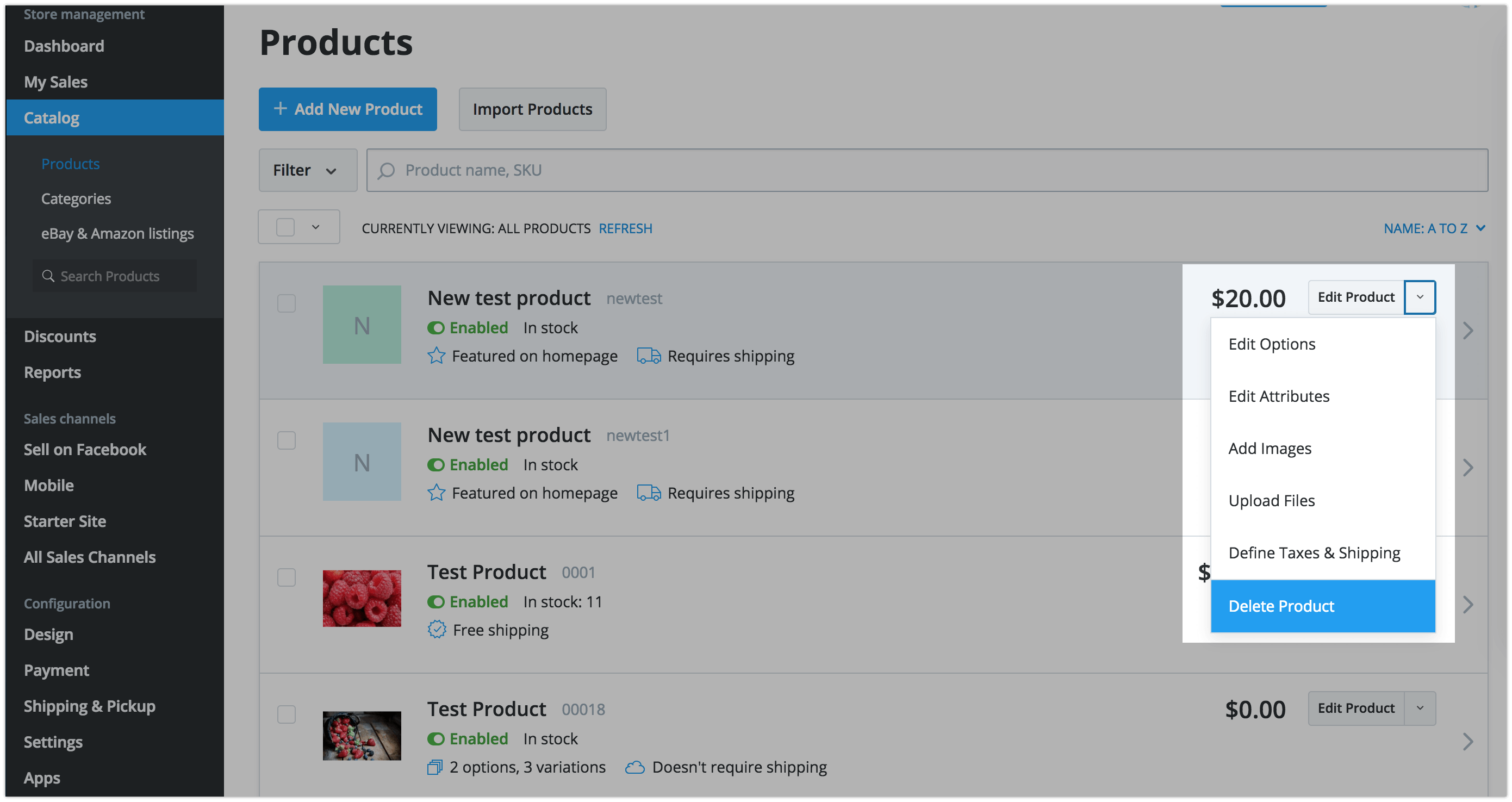
Task: Click options copy icon on product 00018
Action: pos(434,767)
